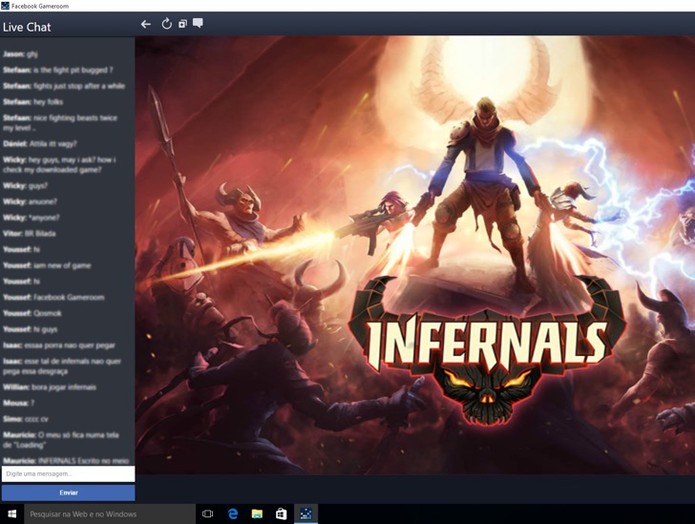Open the Windows Store taskbar icon
The width and height of the screenshot is (695, 524).
(281, 514)
